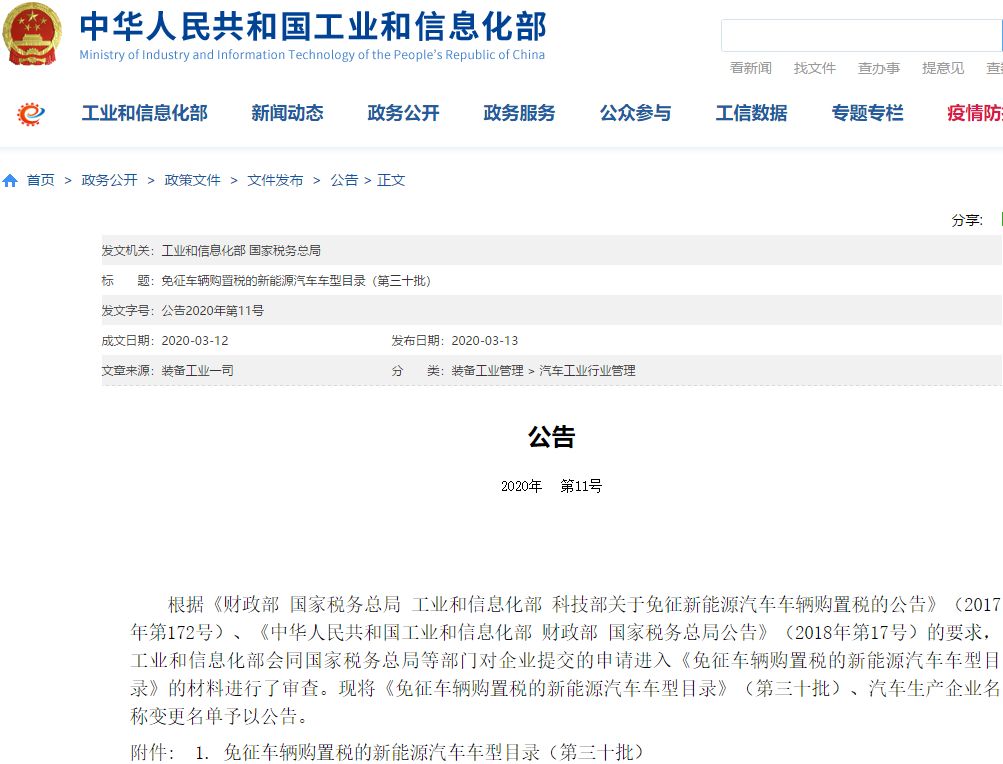Go to 政策文件 in breadcrumb
Viewport: 1003px width, 764px height.
(193, 180)
